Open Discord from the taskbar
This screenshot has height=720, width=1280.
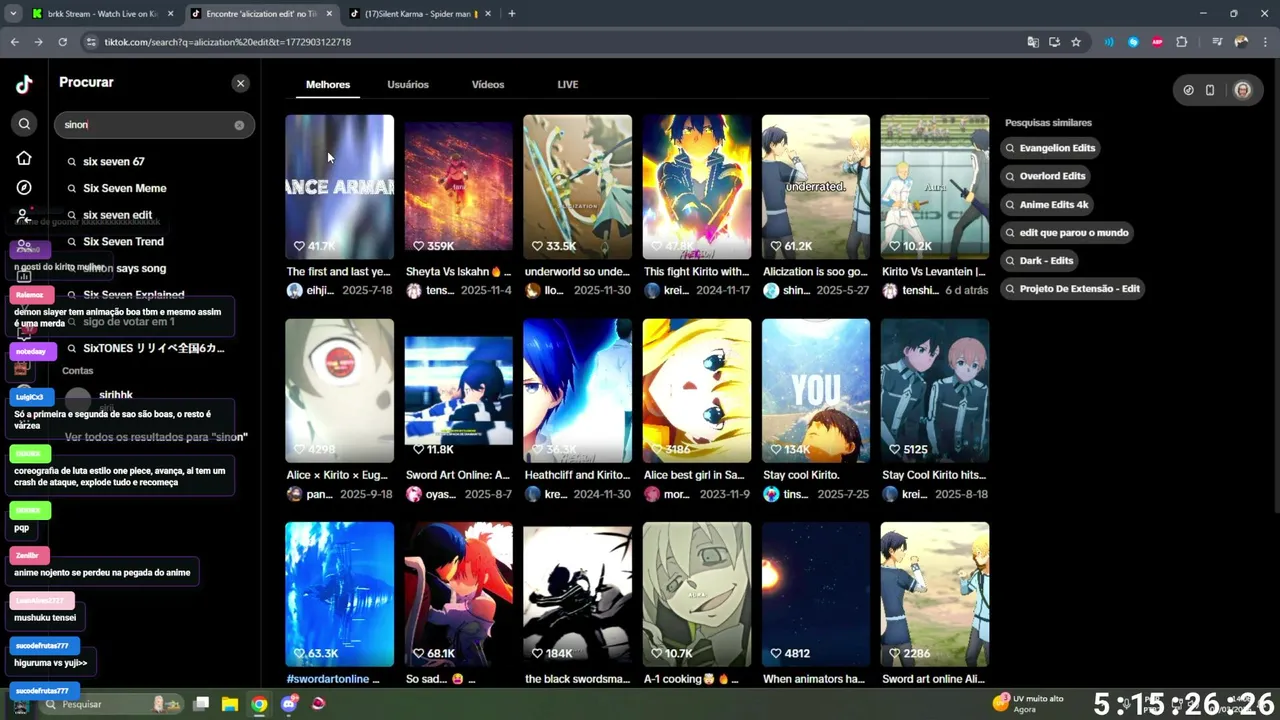pos(289,704)
